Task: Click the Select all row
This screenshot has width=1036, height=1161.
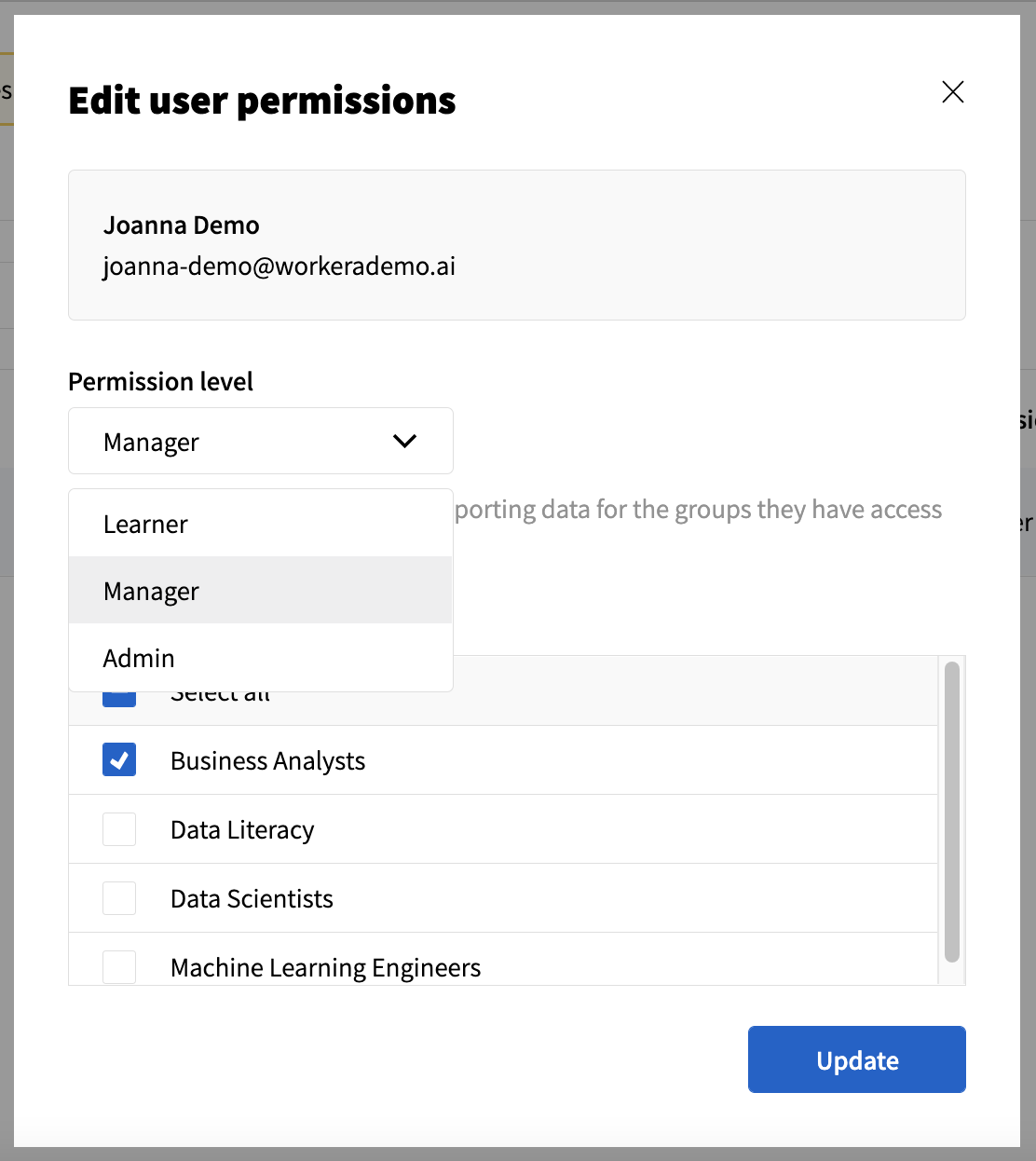Action: 220,691
